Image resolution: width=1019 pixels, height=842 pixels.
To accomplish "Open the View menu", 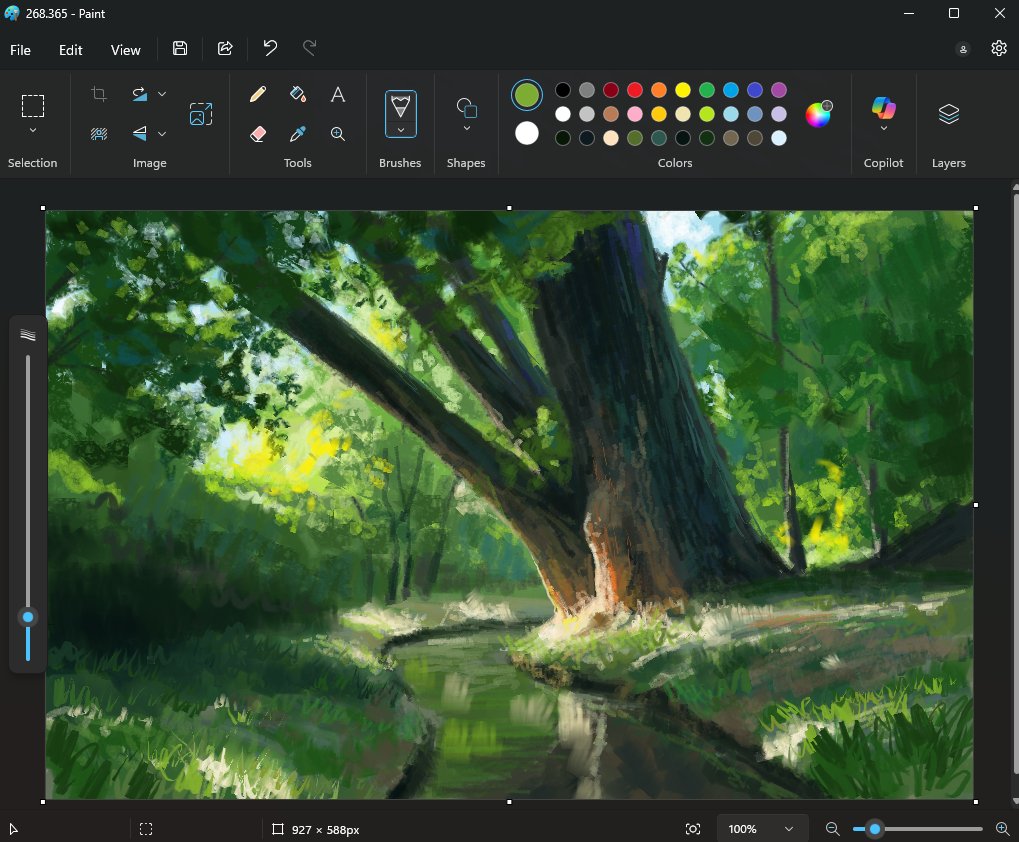I will pos(125,50).
